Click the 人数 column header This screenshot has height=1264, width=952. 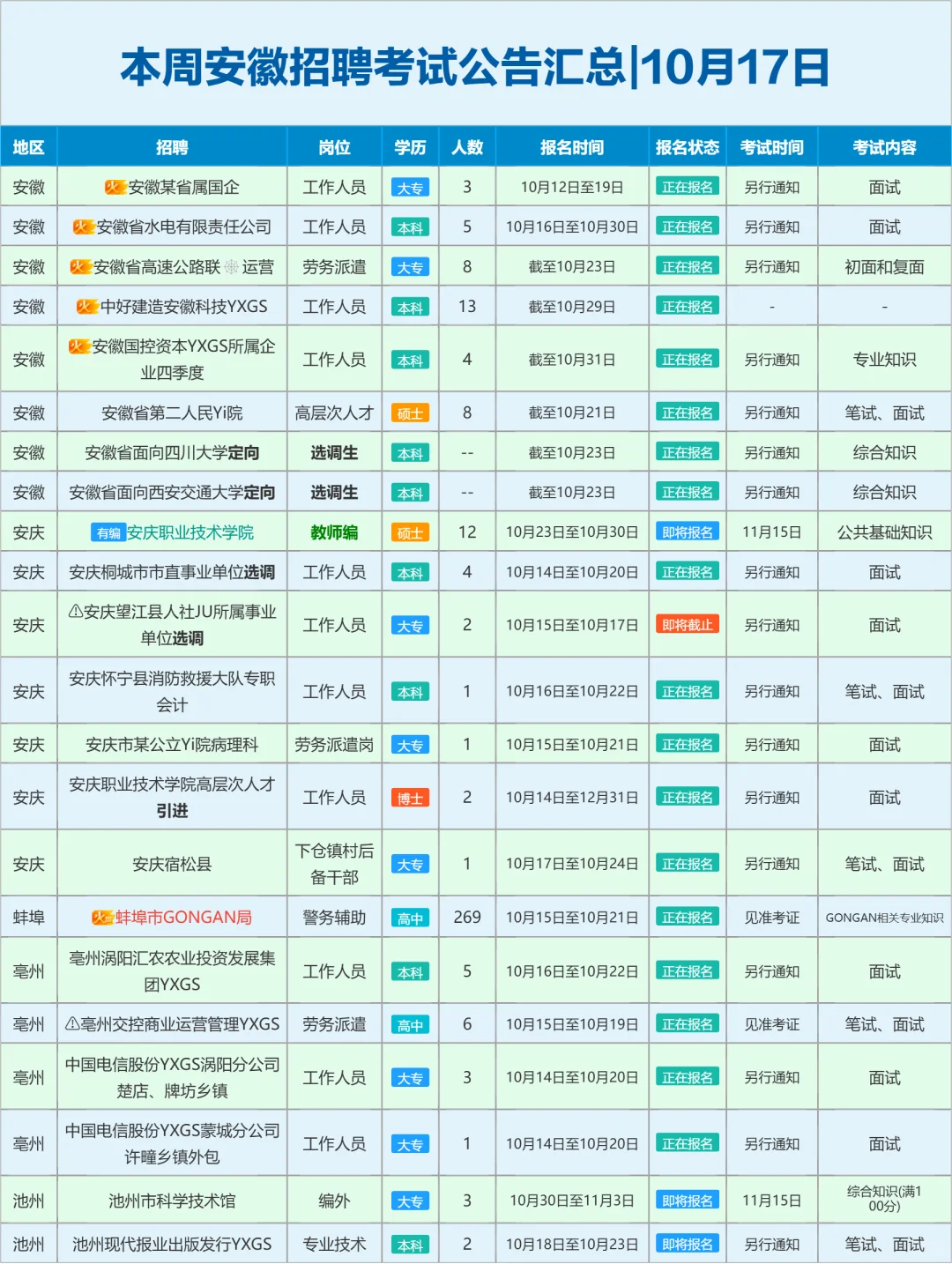[x=467, y=147]
